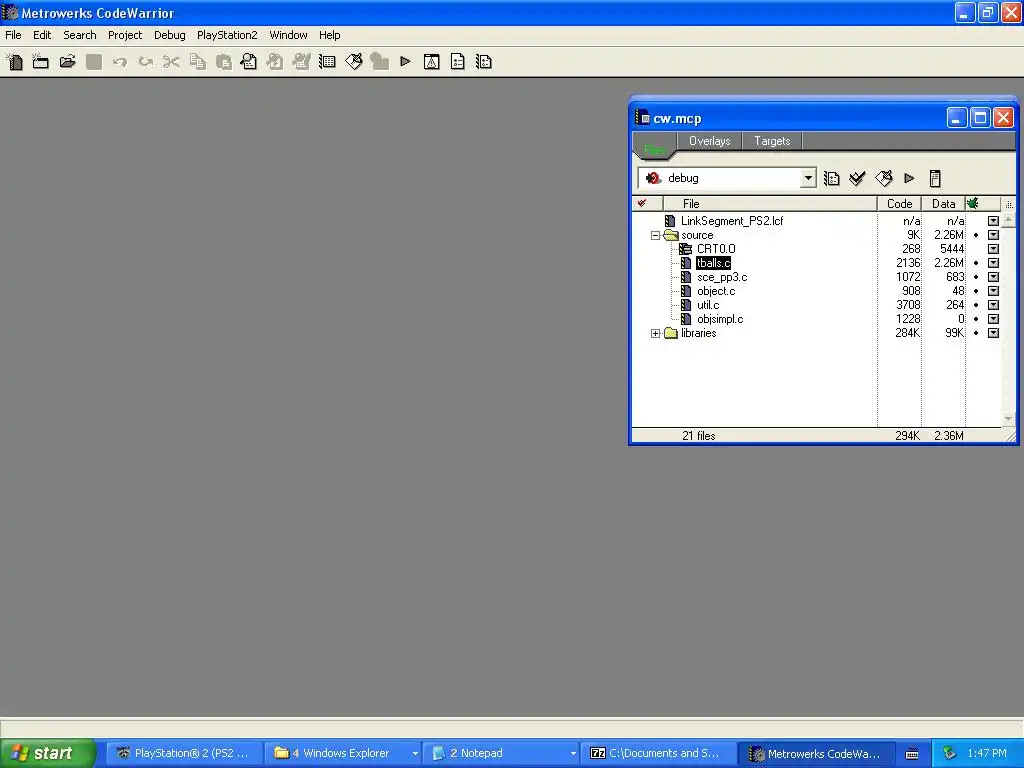The width and height of the screenshot is (1024, 768).
Task: Collapse the source folder
Action: click(x=655, y=235)
